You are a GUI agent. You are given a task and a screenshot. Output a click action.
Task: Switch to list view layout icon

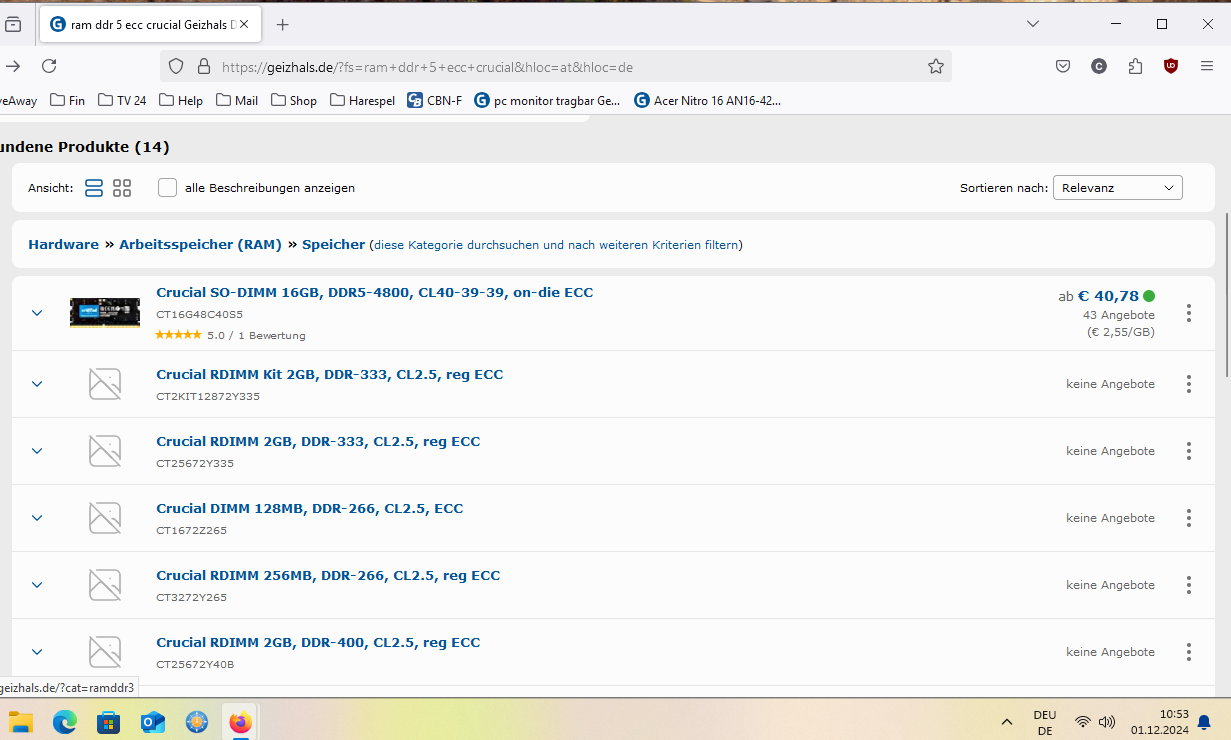(94, 188)
